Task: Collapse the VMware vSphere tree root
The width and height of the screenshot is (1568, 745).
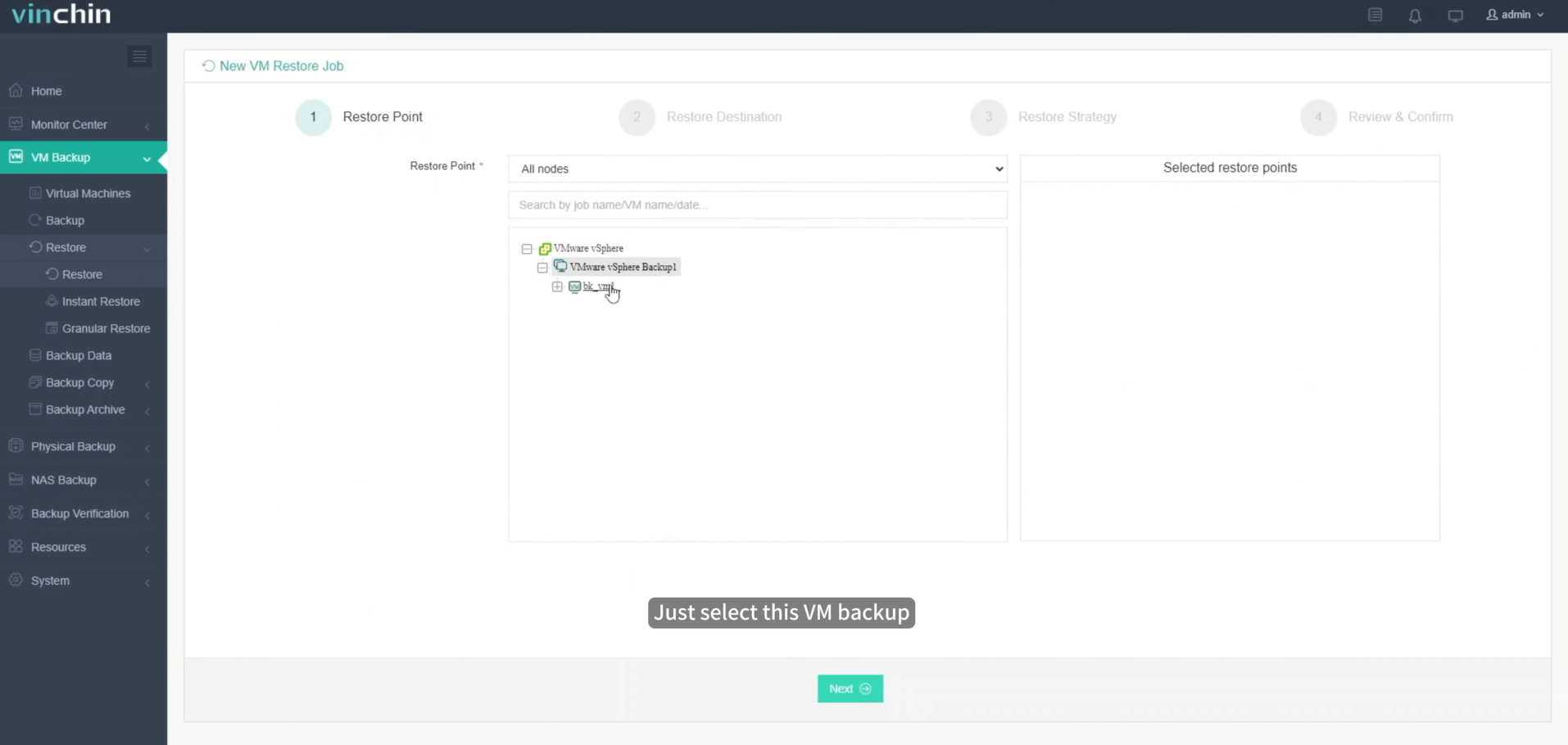Action: [527, 249]
